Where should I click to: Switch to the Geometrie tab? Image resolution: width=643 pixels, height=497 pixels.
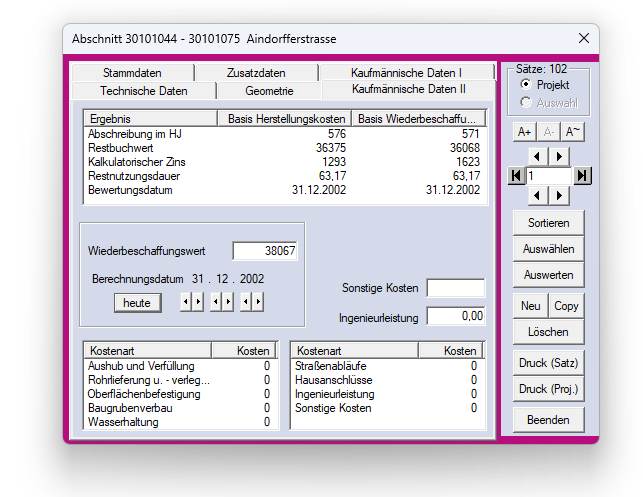click(269, 91)
